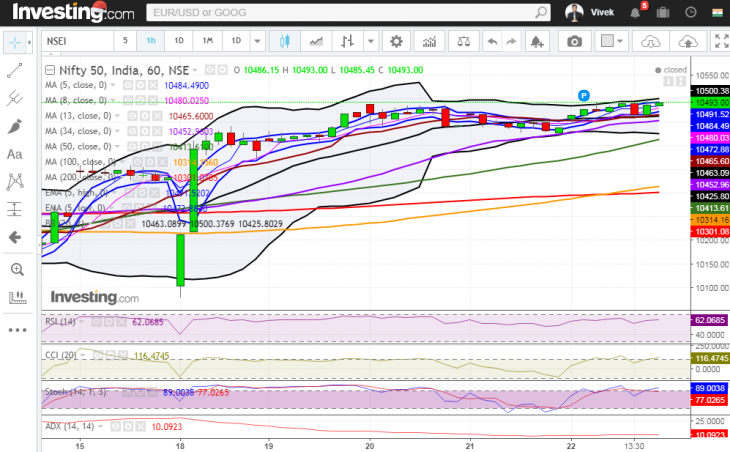Select the trend line drawing tool
Image resolution: width=730 pixels, height=452 pixels.
14,71
